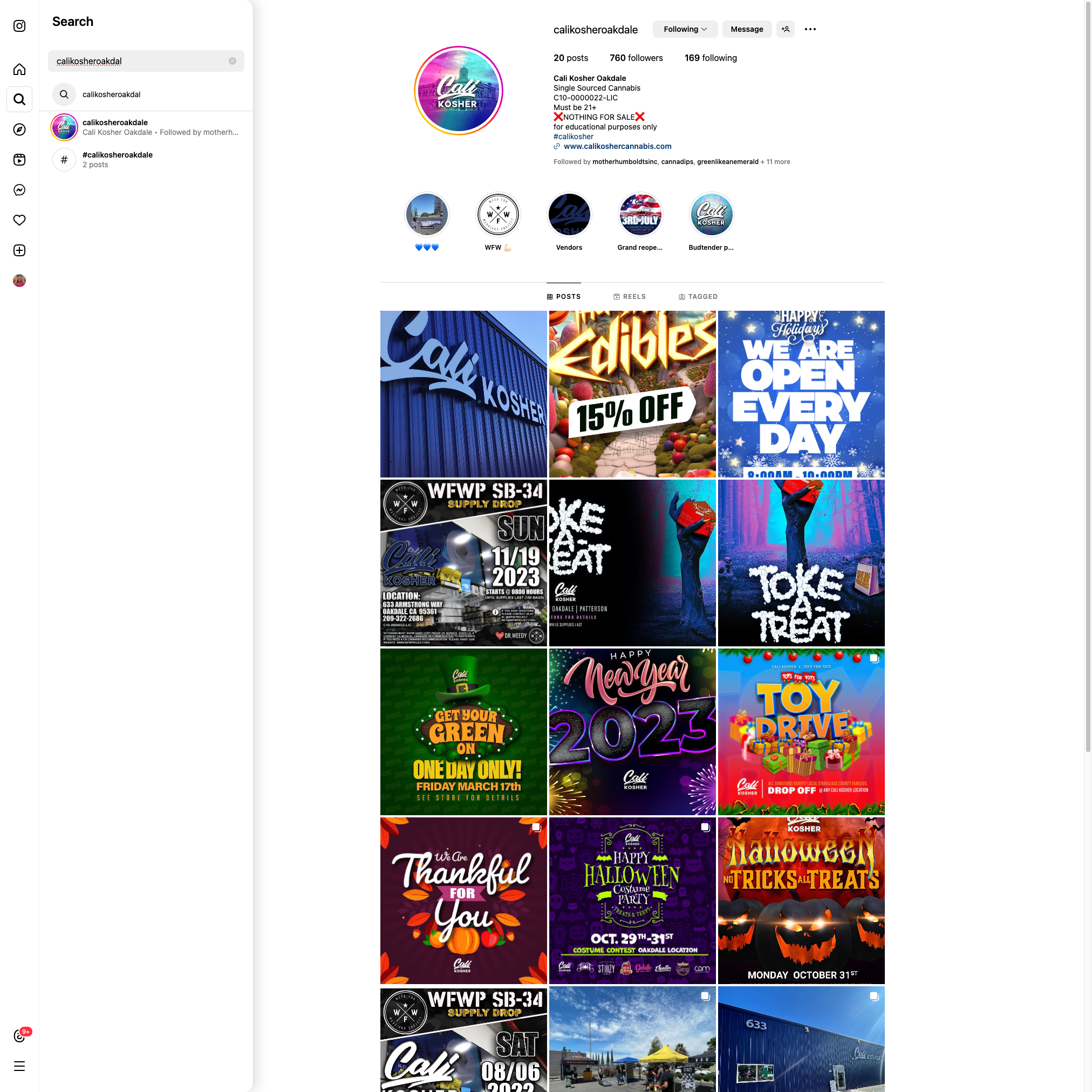Open the Explore compass icon
1092x1092 pixels.
[x=19, y=129]
